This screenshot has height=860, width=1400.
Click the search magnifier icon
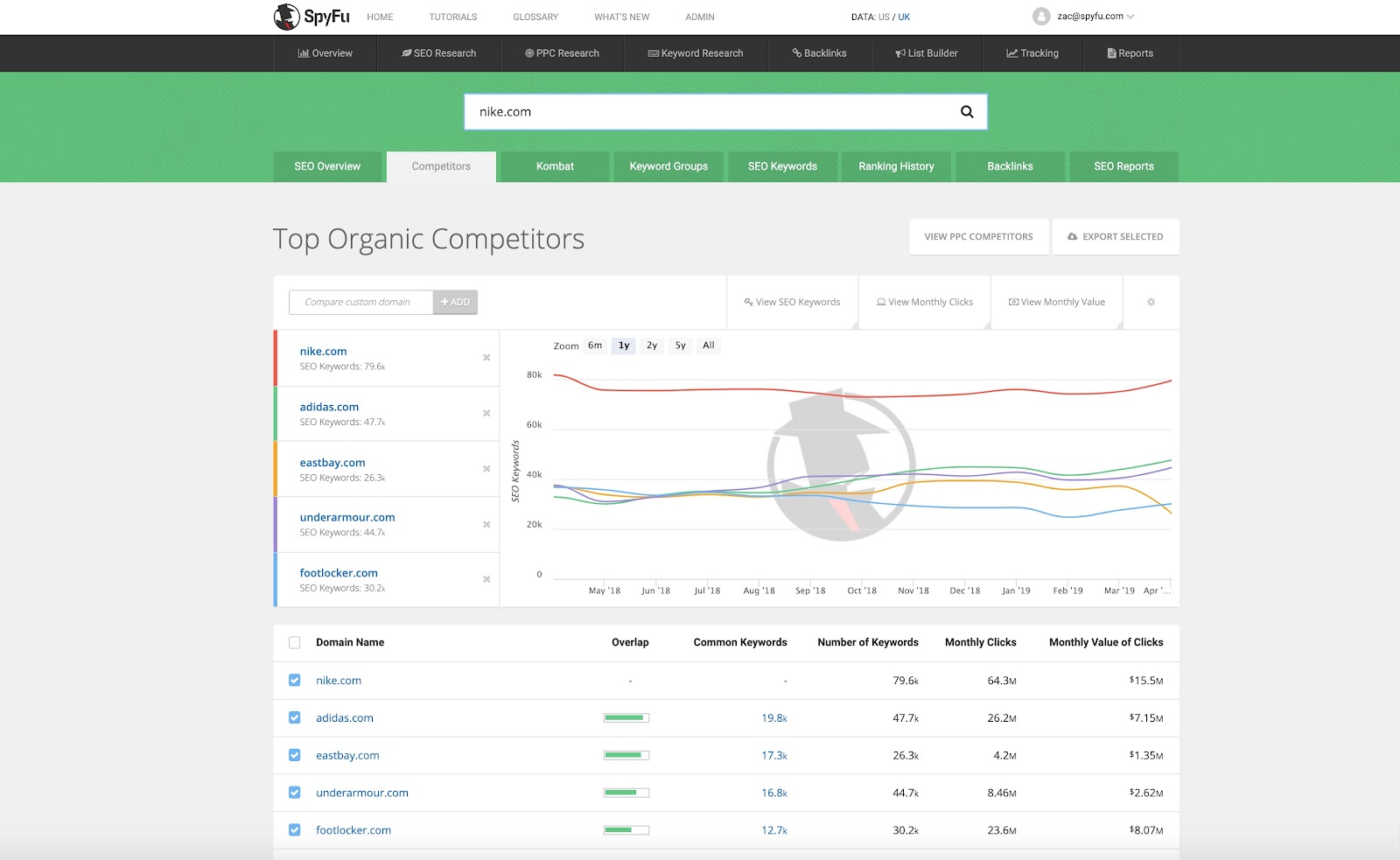coord(967,112)
